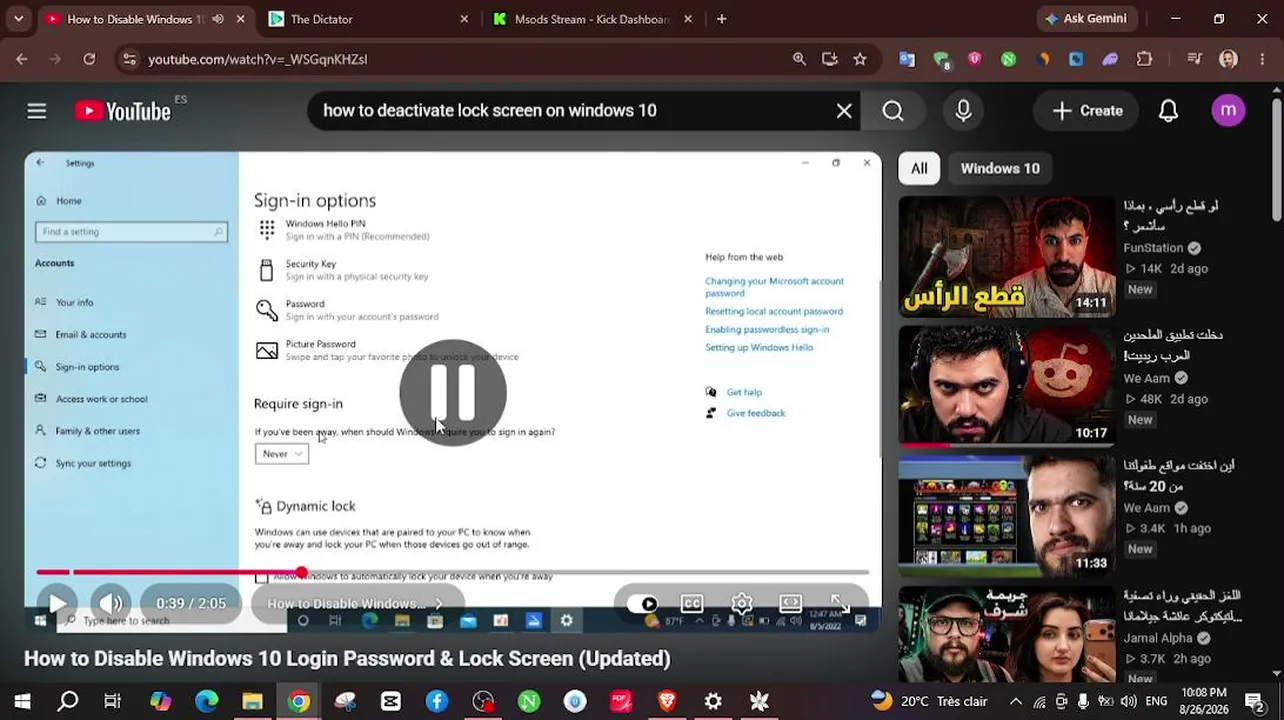Open the zoom magnifier in address bar
This screenshot has width=1284, height=720.
point(799,59)
